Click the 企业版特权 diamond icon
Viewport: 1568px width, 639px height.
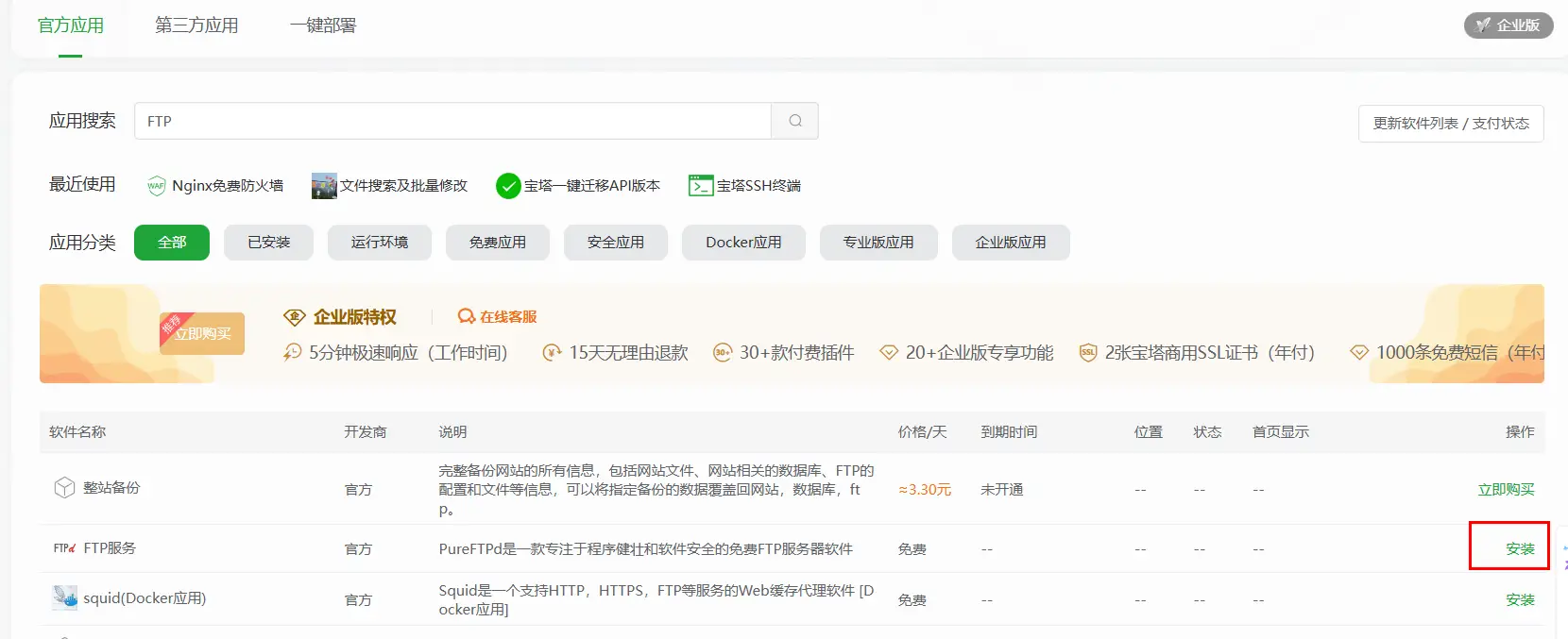coord(295,317)
